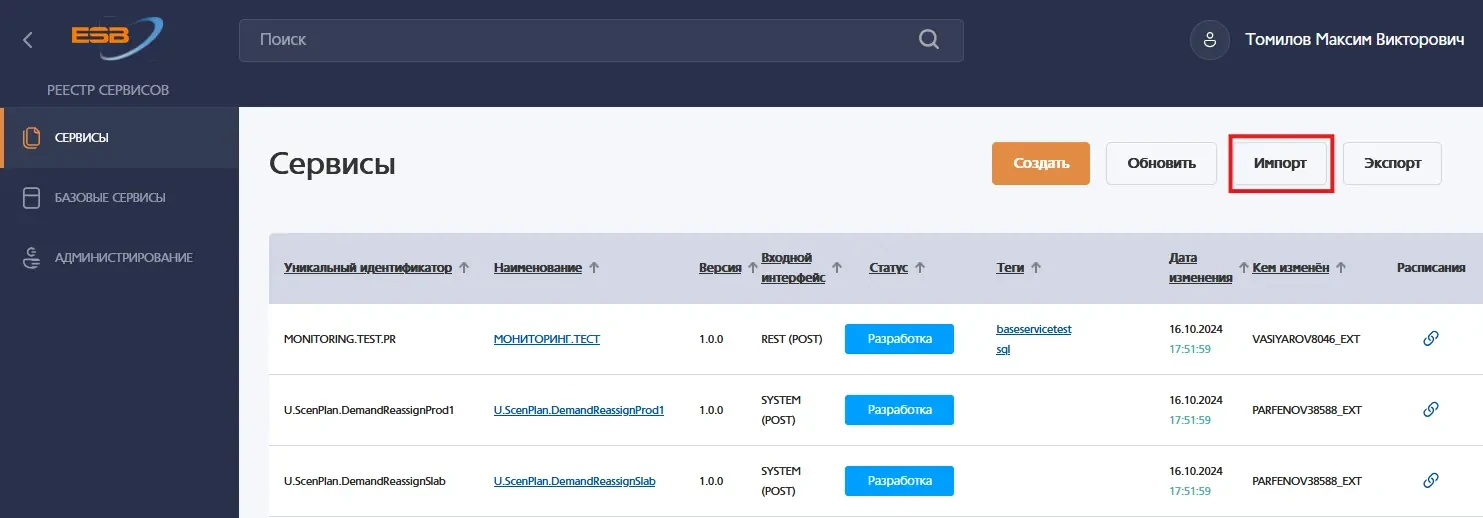Open the Базовые сервисы section
1483x518 pixels.
pos(120,197)
